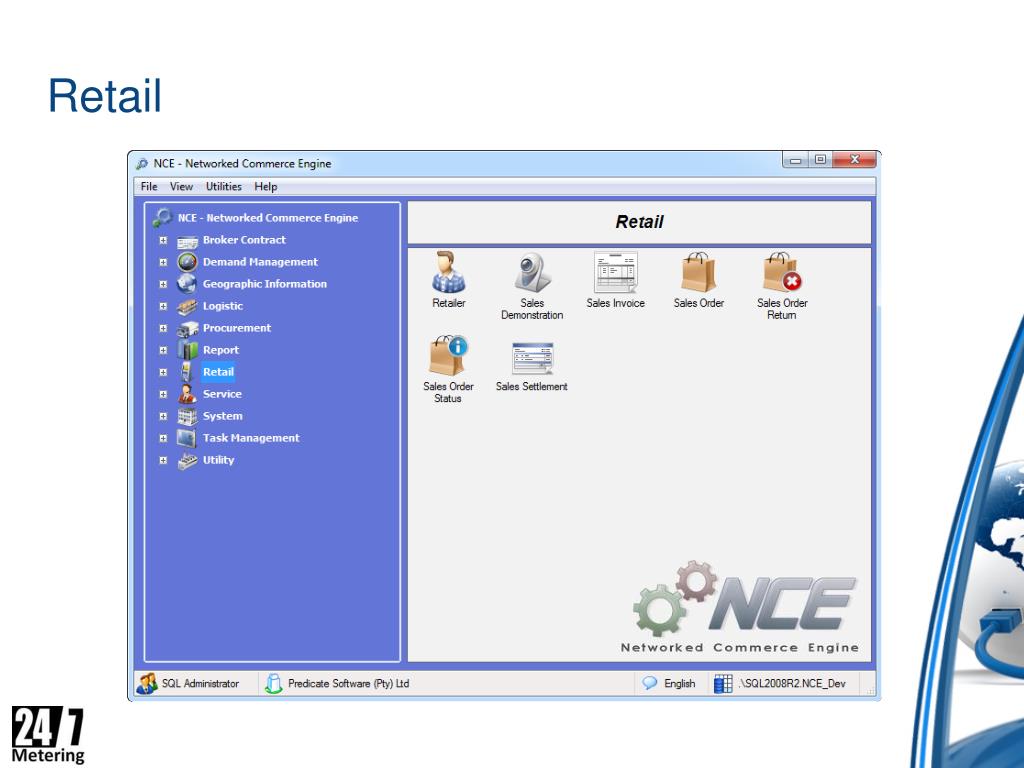The width and height of the screenshot is (1024, 768).
Task: Select the Broker Contract tree label
Action: click(244, 240)
